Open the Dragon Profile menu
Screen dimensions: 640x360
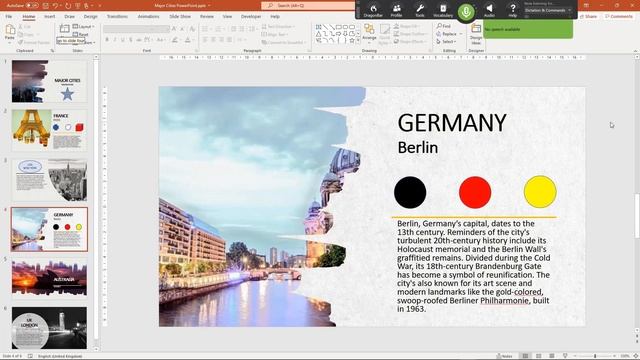[x=396, y=11]
